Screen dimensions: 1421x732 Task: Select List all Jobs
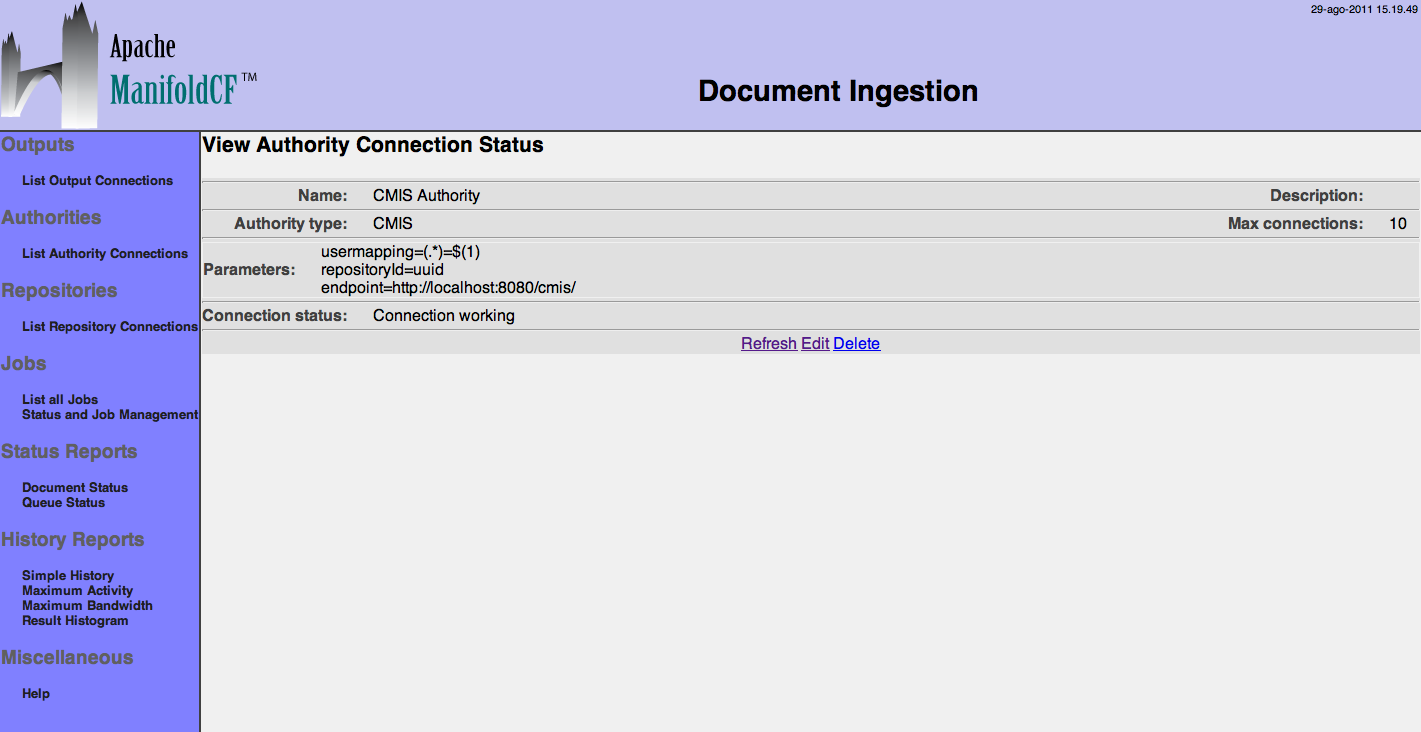point(60,399)
